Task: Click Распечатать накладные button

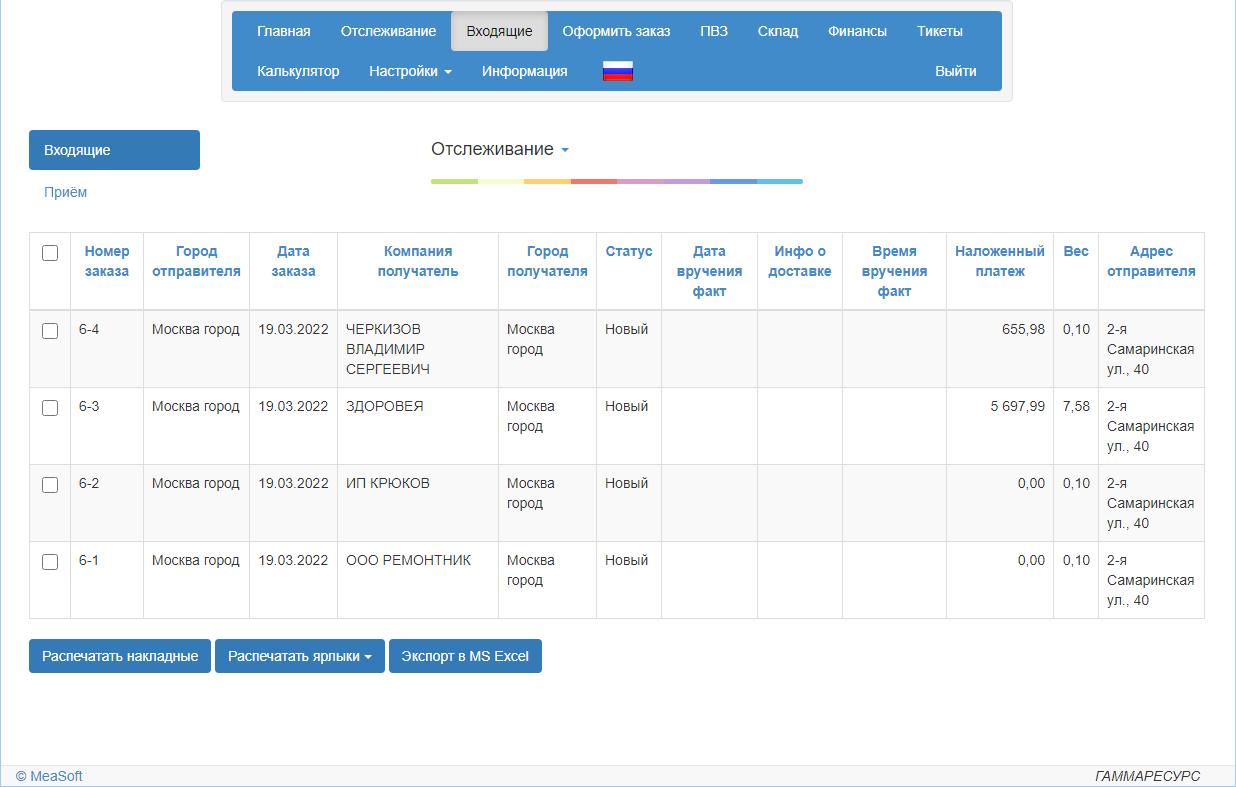Action: [x=120, y=656]
